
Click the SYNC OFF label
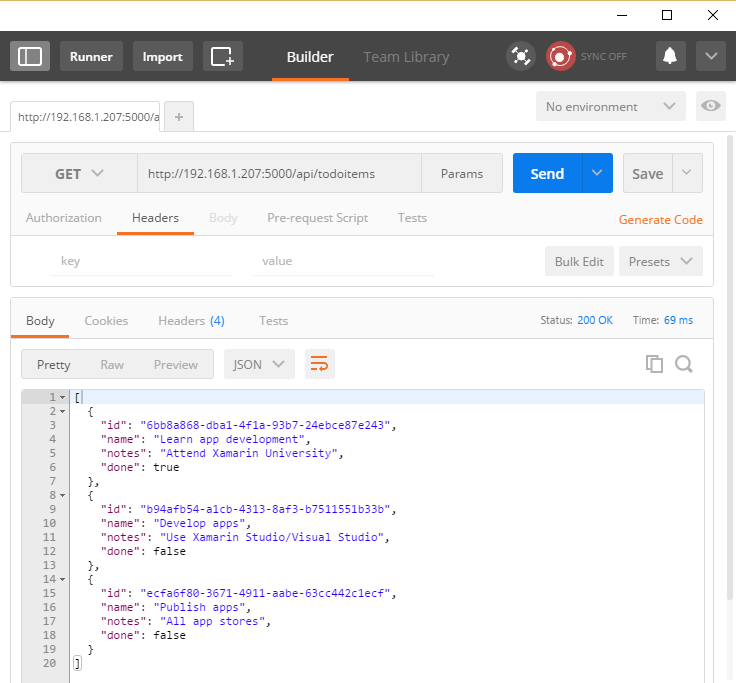point(603,57)
